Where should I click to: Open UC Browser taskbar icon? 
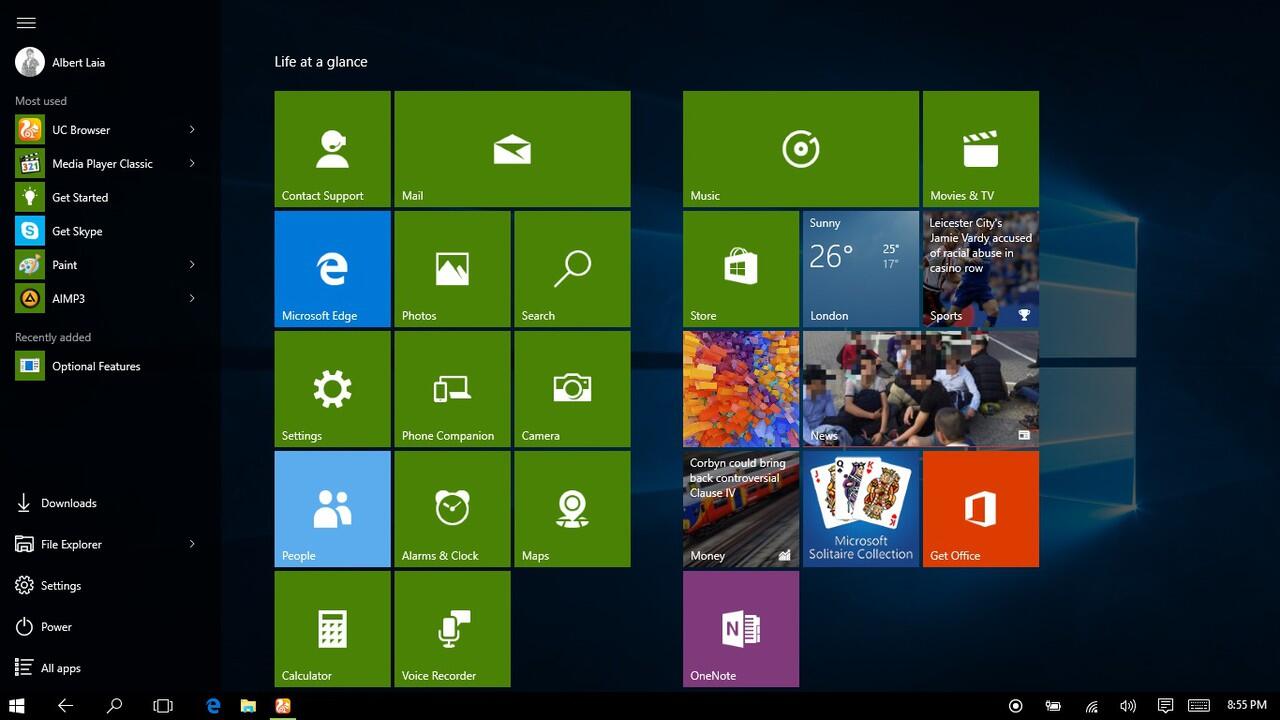pos(283,705)
